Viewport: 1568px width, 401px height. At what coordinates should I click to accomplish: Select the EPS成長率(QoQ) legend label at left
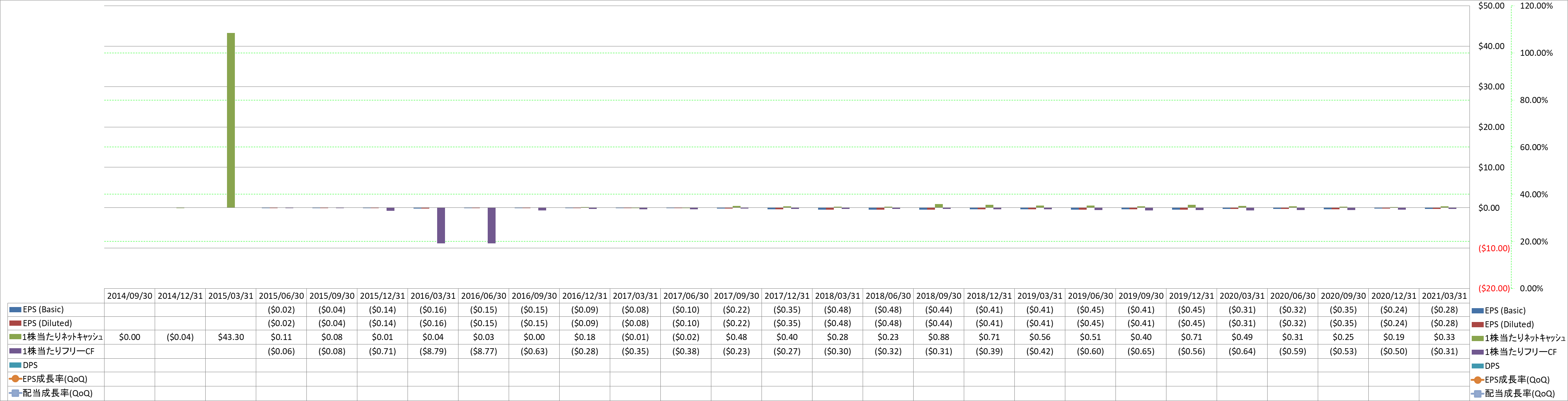55,379
